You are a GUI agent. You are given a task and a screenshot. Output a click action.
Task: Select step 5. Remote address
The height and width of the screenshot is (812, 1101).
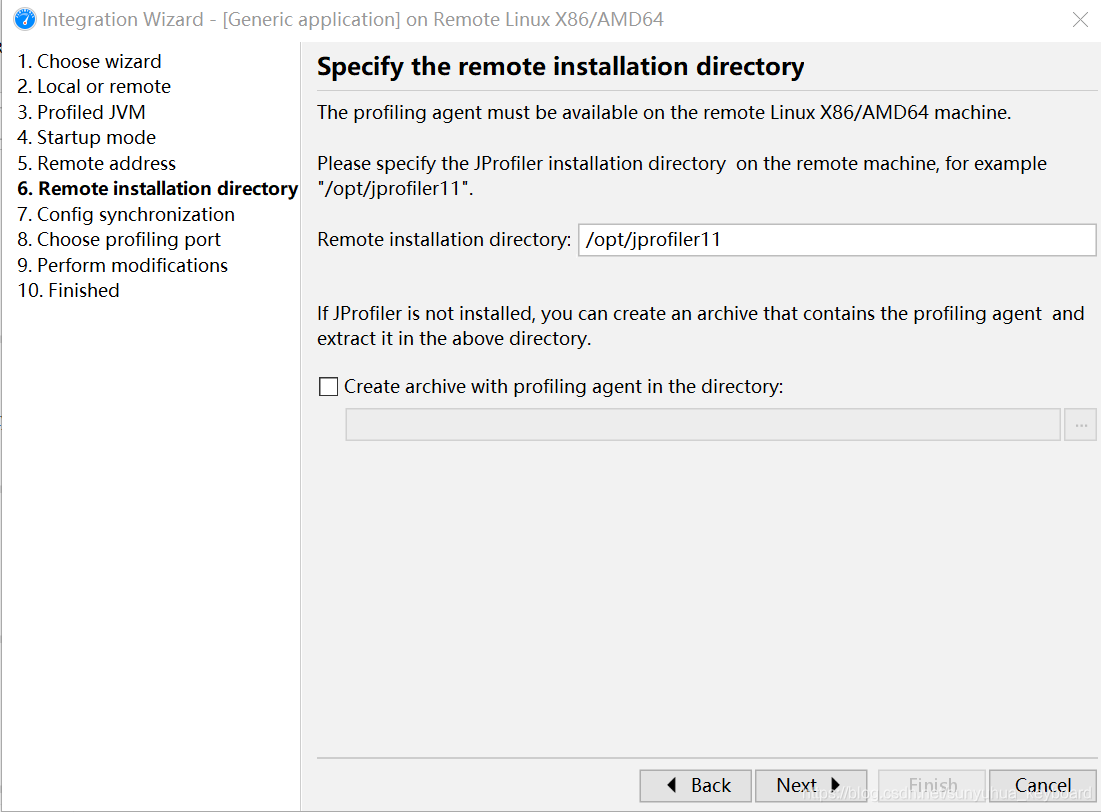coord(96,164)
